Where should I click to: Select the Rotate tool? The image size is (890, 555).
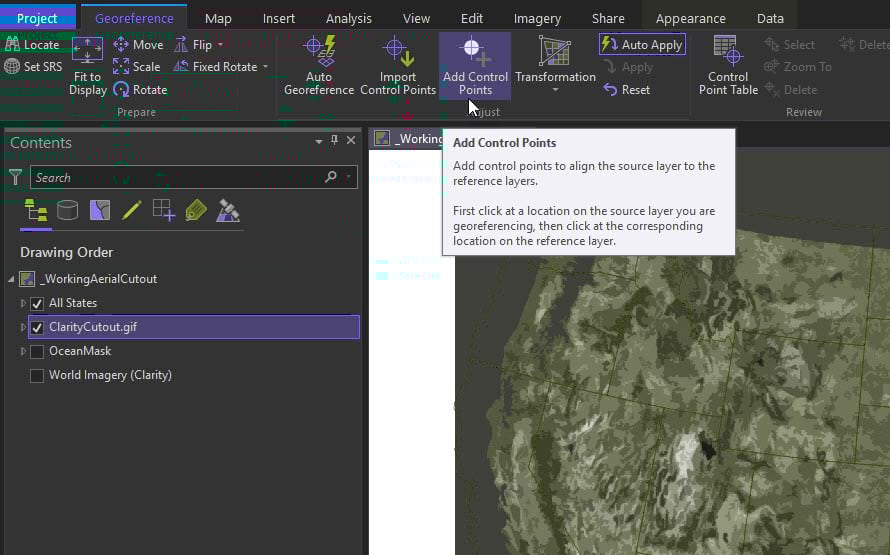(140, 90)
